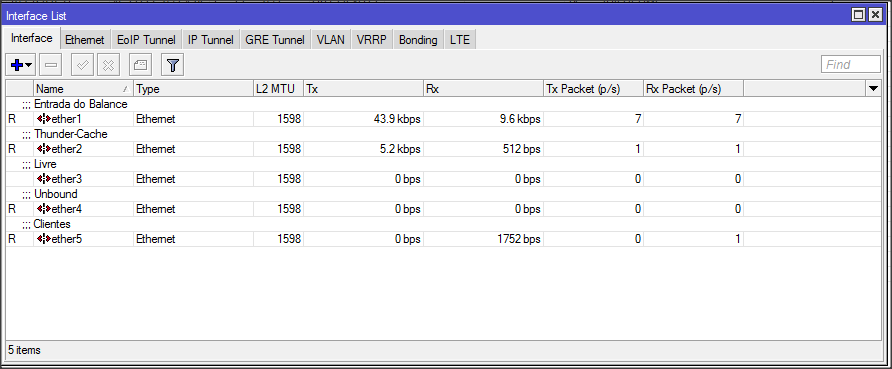The height and width of the screenshot is (369, 892).
Task: Switch to the Interface tab
Action: (x=32, y=39)
